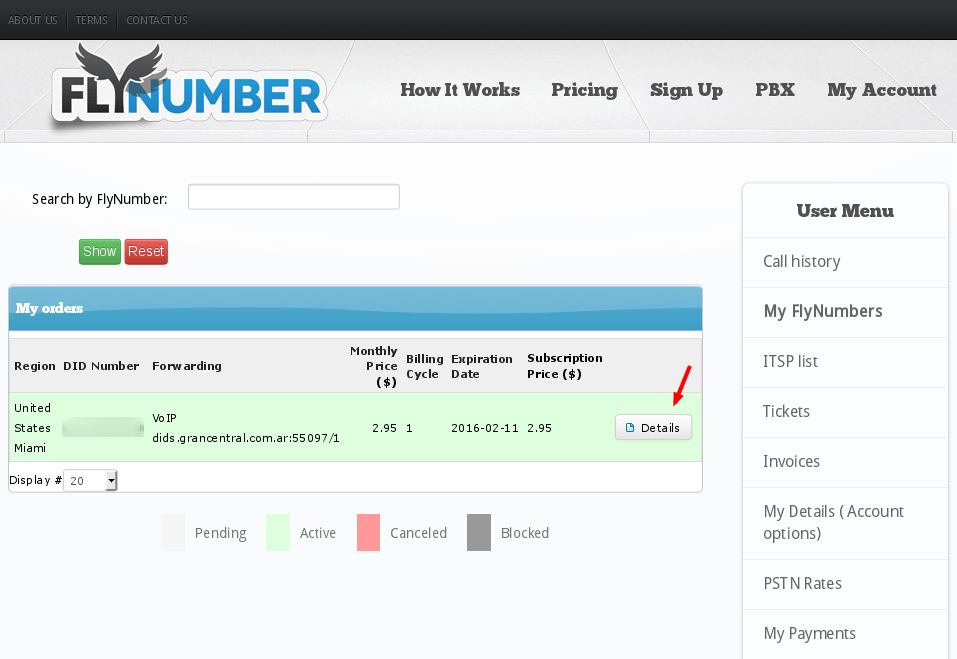Click the DID Number column header
The height and width of the screenshot is (659, 957).
[101, 366]
